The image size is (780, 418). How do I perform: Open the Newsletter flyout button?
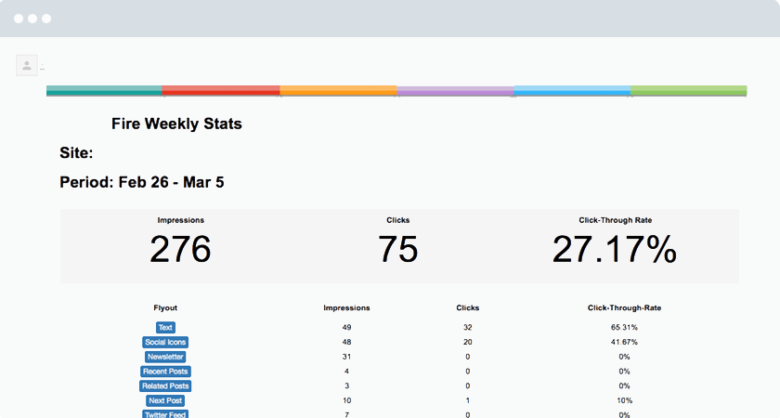pos(165,357)
